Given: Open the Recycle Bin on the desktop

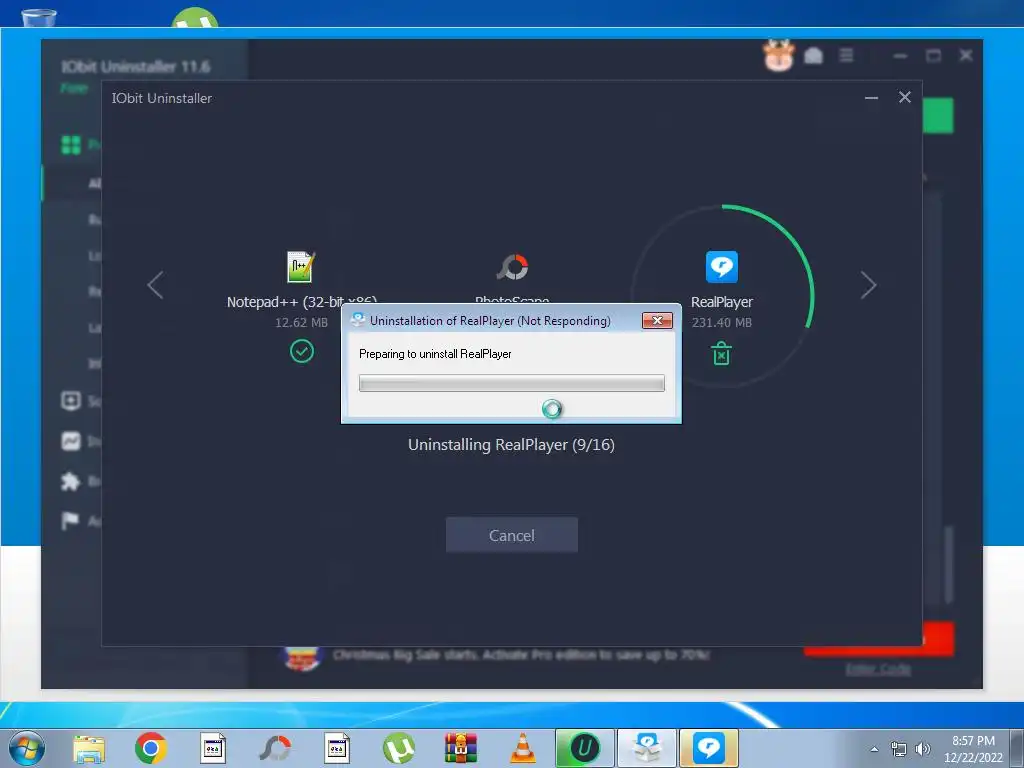Looking at the screenshot, I should point(39,16).
